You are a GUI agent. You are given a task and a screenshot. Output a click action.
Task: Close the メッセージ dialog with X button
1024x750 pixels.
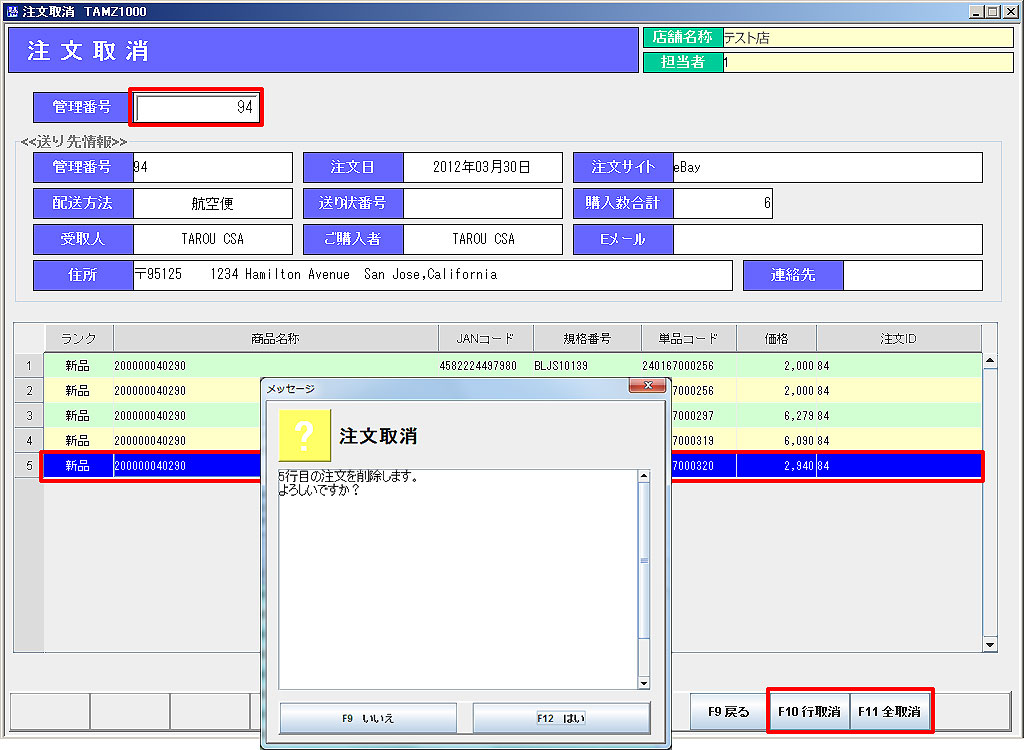pos(647,386)
